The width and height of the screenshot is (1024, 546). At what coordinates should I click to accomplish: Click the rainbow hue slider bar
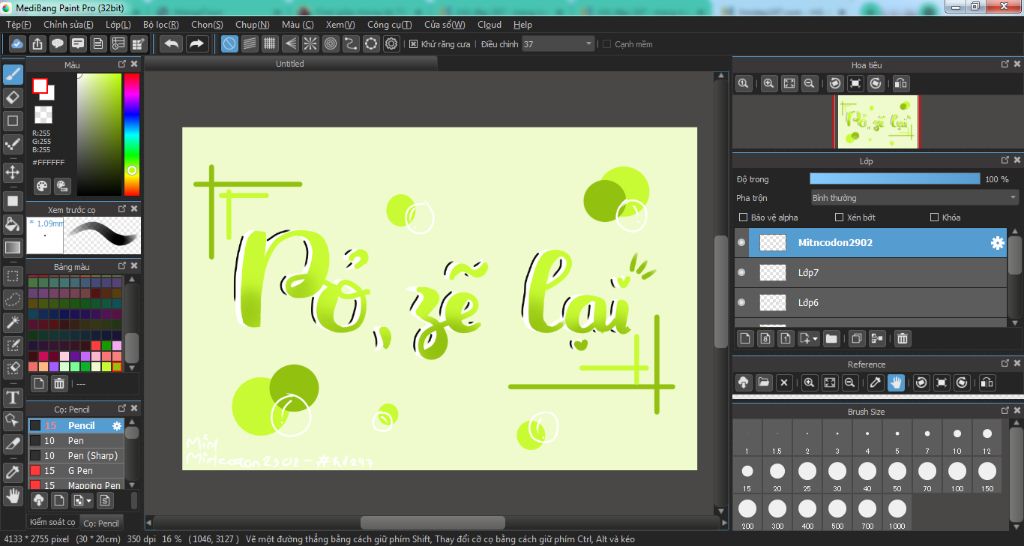pyautogui.click(x=131, y=135)
